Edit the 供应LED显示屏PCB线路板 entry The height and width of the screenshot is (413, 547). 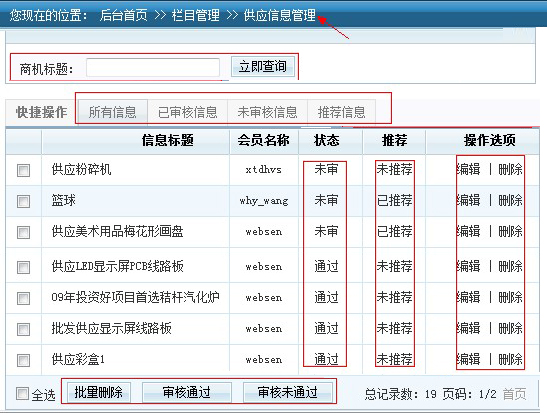[469, 266]
